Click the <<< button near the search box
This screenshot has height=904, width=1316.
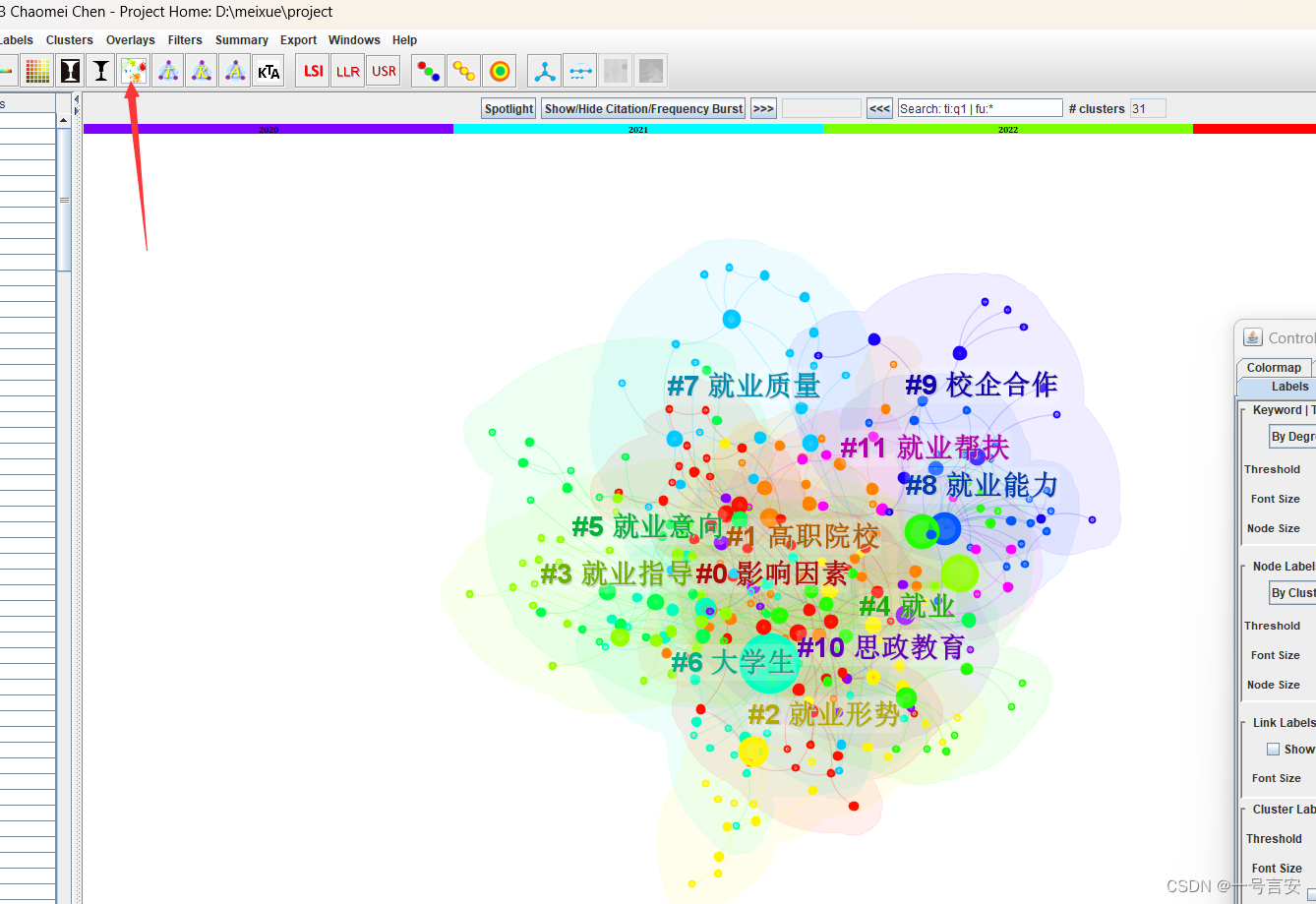[x=878, y=108]
